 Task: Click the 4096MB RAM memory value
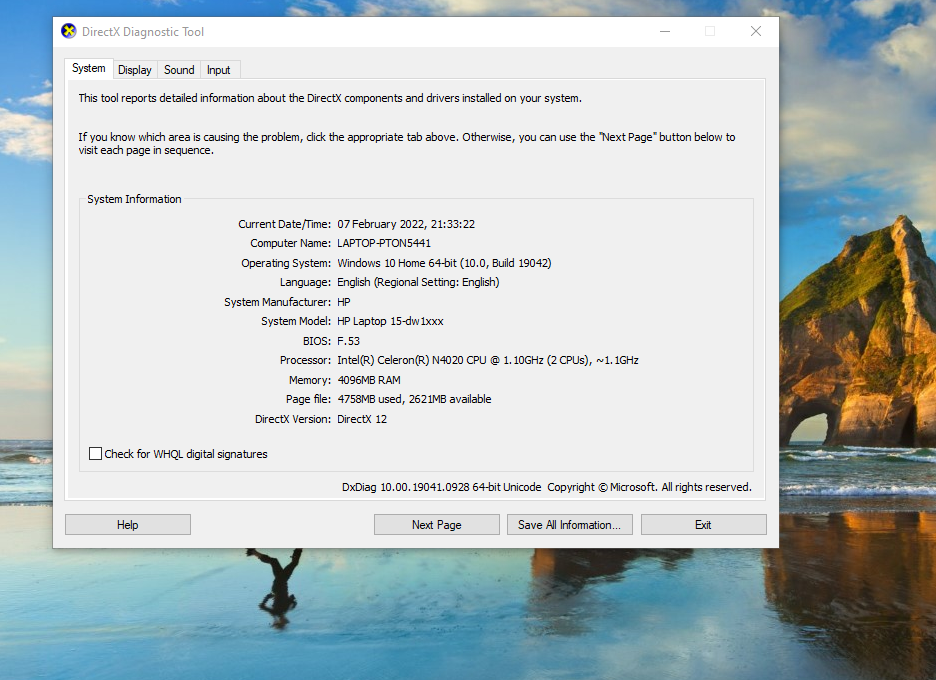point(369,380)
